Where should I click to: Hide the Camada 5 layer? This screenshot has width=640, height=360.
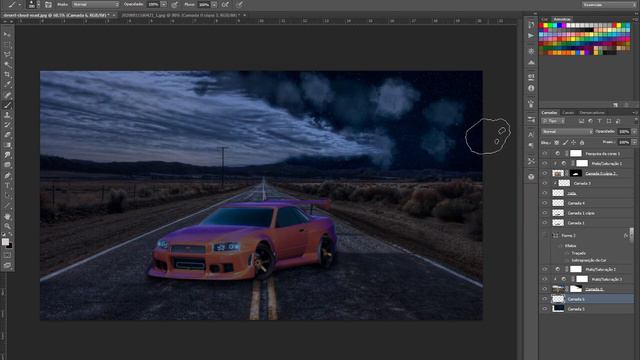point(545,309)
